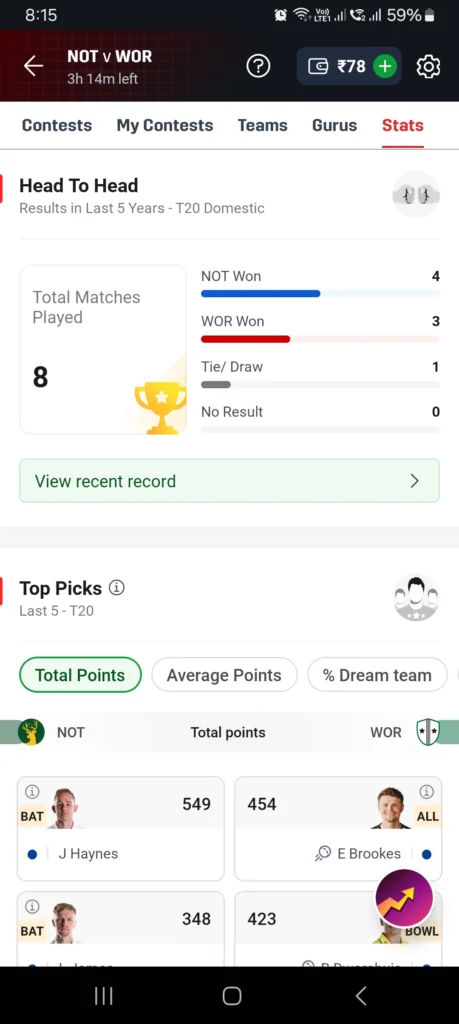The height and width of the screenshot is (1024, 459).
Task: Open J Haynes player card
Action: [x=121, y=829]
